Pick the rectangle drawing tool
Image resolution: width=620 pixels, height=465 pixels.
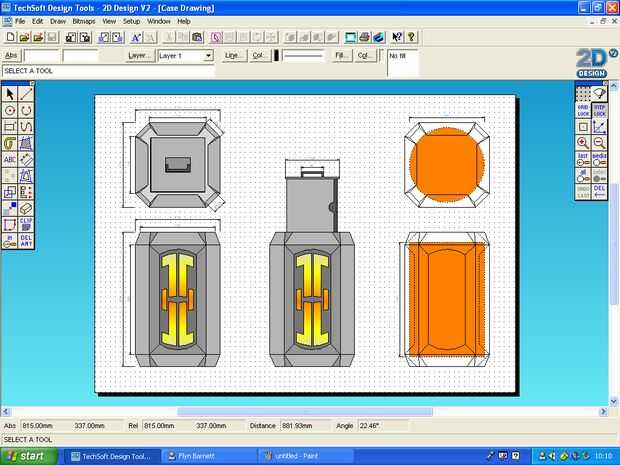10,127
